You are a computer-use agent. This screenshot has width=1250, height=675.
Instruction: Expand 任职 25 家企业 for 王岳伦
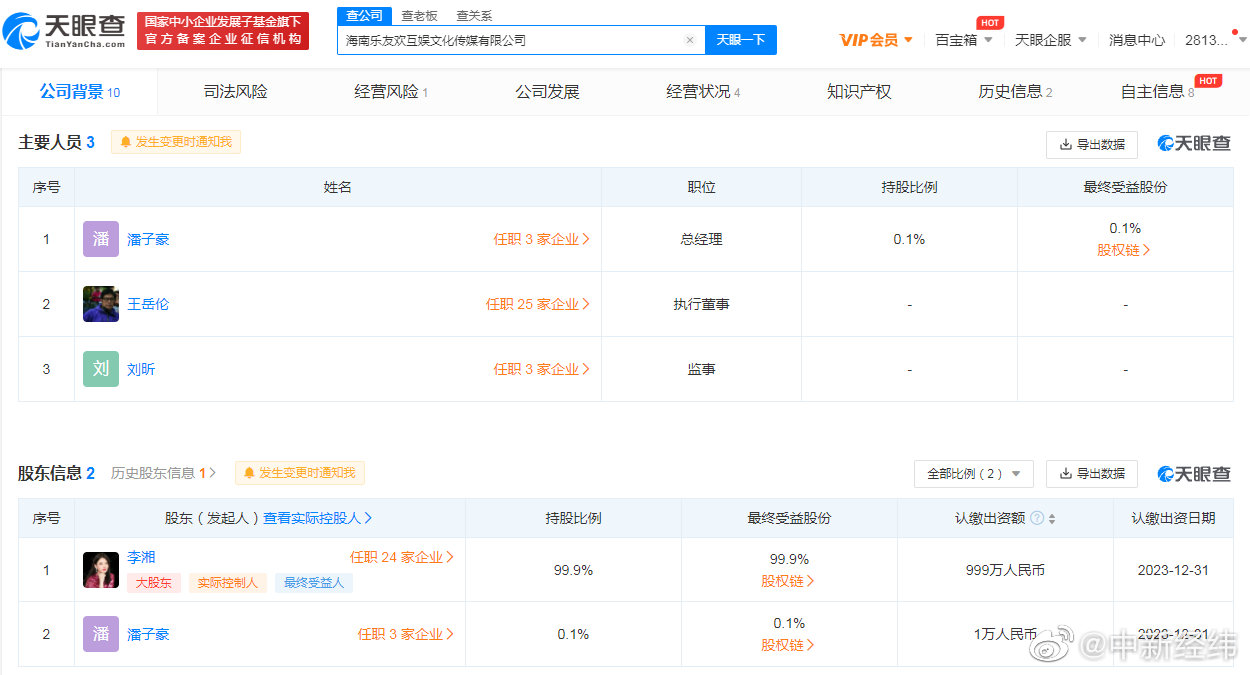pos(538,304)
